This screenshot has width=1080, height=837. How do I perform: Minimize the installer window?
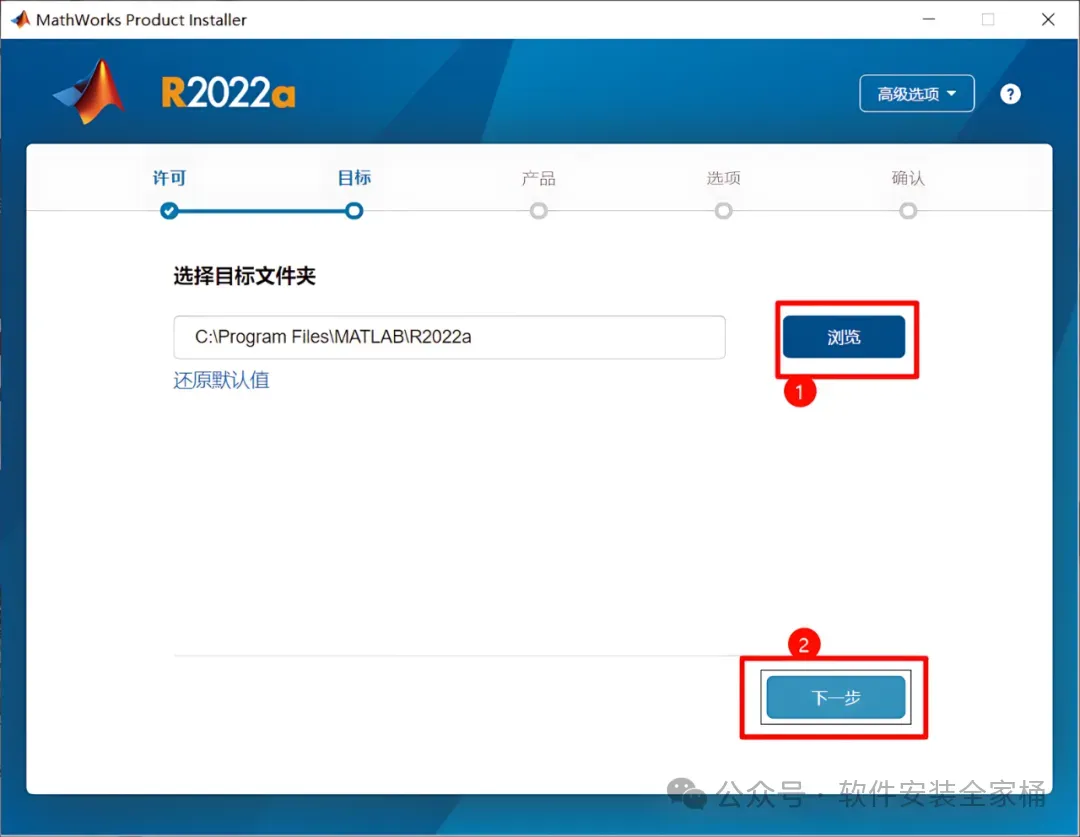click(929, 19)
